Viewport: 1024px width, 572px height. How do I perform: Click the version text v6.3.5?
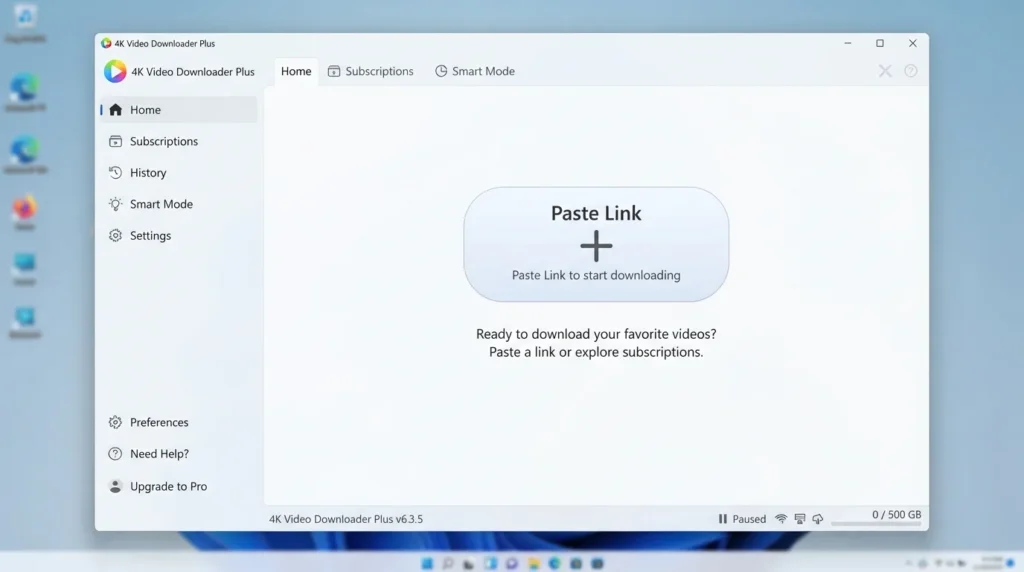point(409,519)
